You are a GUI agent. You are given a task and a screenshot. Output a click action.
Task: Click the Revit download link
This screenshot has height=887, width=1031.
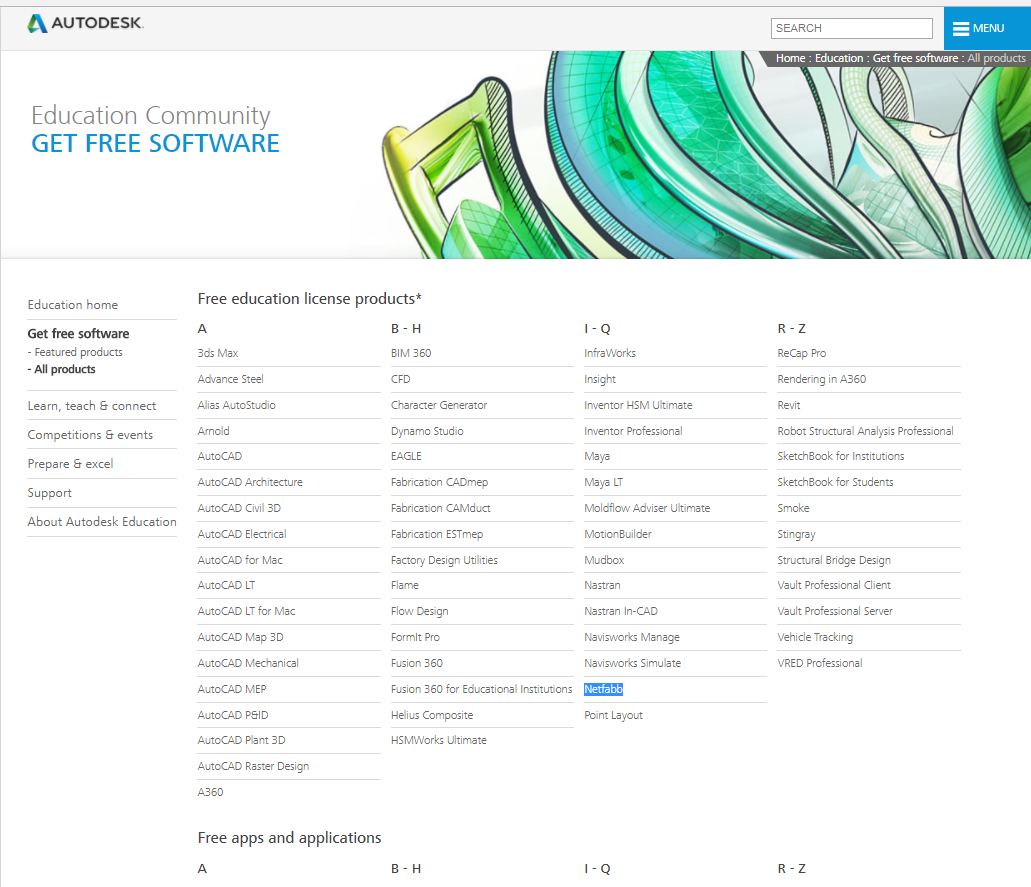(x=789, y=405)
